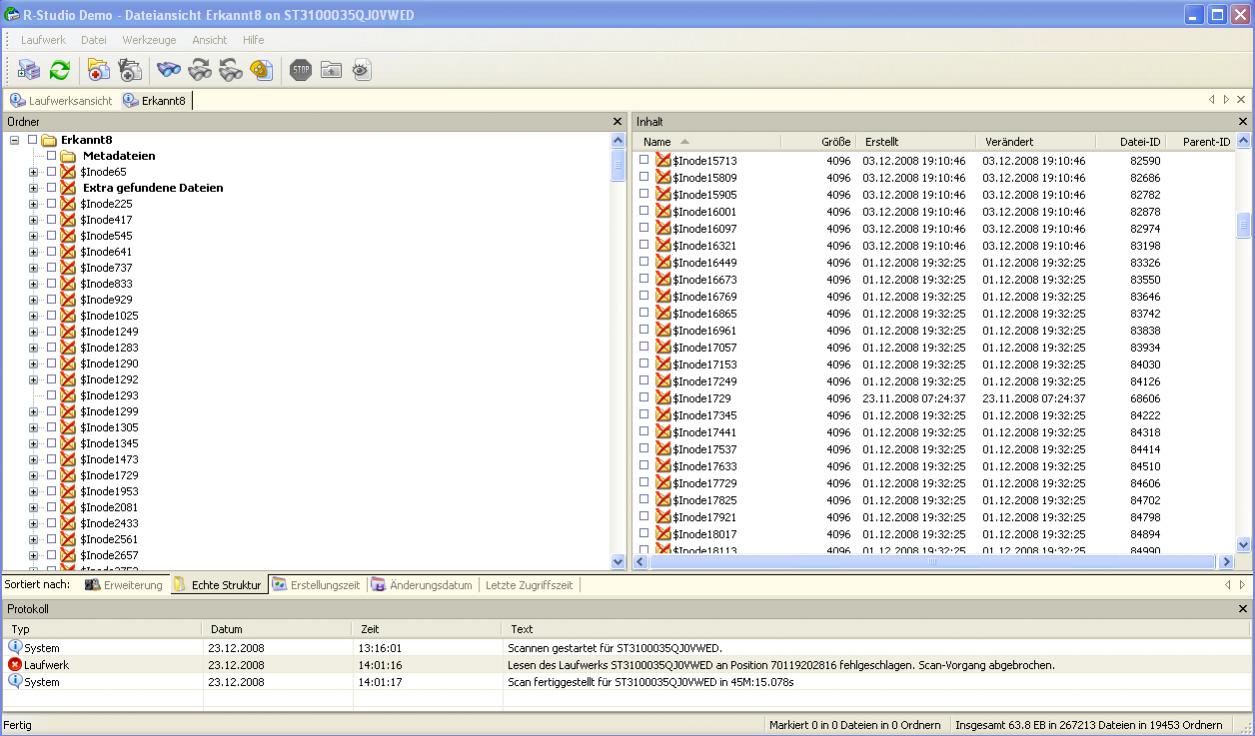This screenshot has width=1255, height=736.
Task: Open the Werkzeuge menu
Action: (150, 40)
